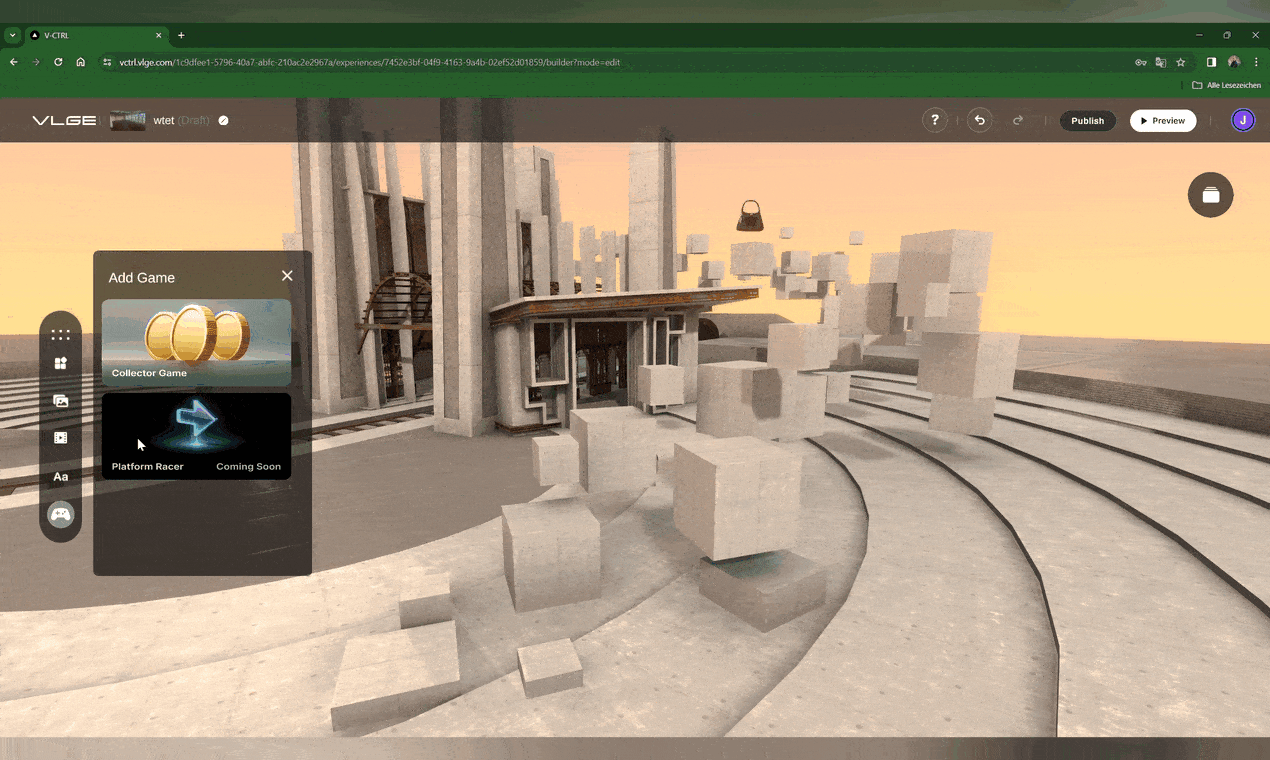1270x760 pixels.
Task: Open the drag handle dots in the left toolbar
Action: pyautogui.click(x=61, y=336)
